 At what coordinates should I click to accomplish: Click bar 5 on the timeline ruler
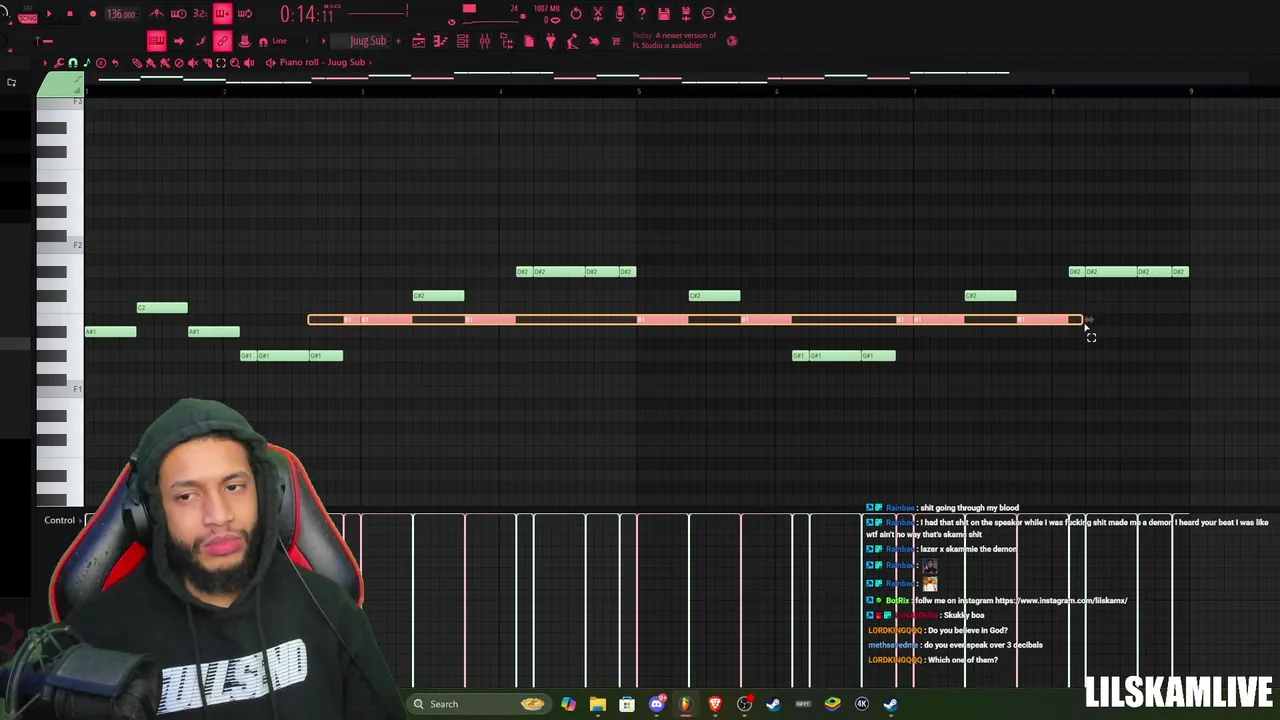click(639, 92)
